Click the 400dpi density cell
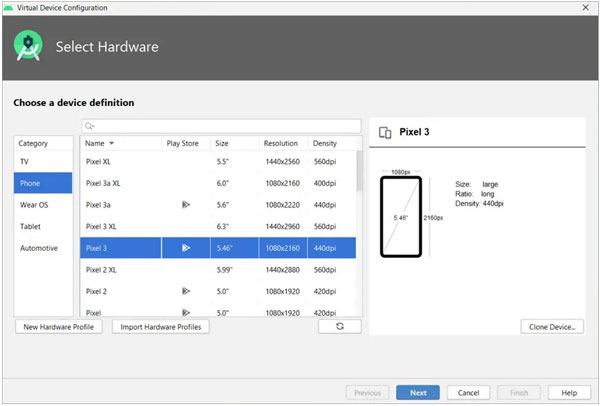600x406 pixels. click(325, 183)
